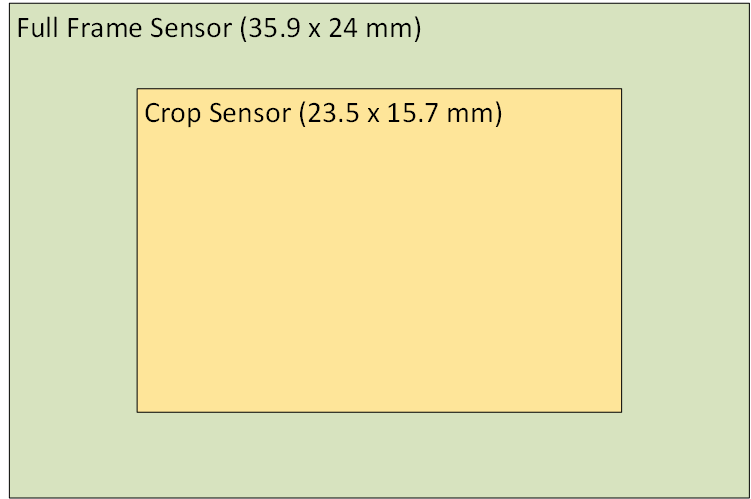Click the word "Full" in the top label
Viewport: 751px width, 499px height.
pyautogui.click(x=36, y=29)
